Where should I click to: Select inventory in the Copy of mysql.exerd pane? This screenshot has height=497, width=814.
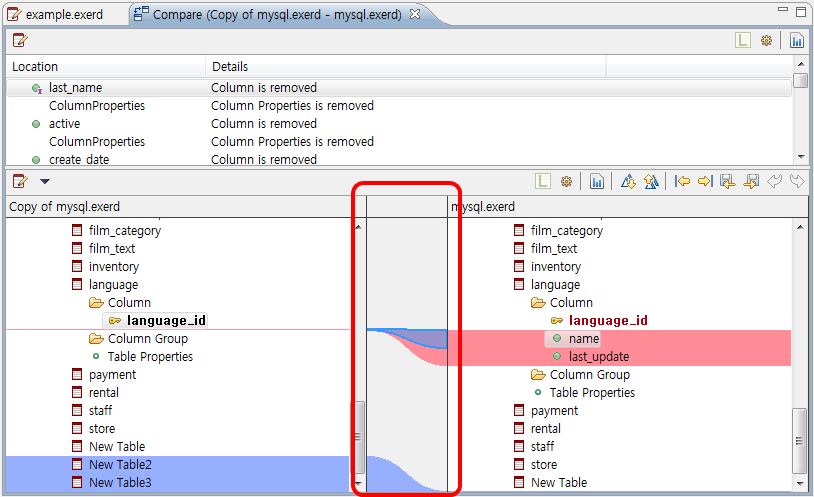click(x=114, y=267)
